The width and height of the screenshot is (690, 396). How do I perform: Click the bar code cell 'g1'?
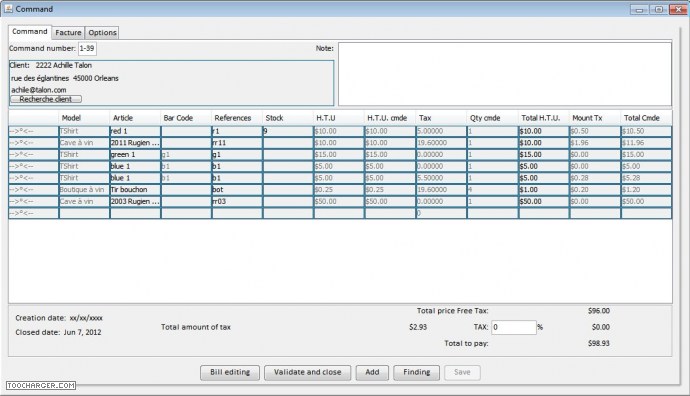(186, 154)
